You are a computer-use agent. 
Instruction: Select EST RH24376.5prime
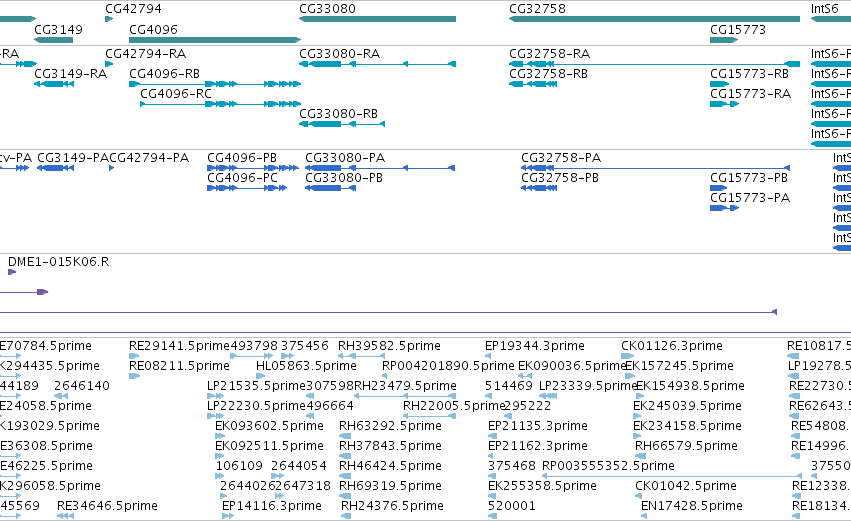pos(392,506)
